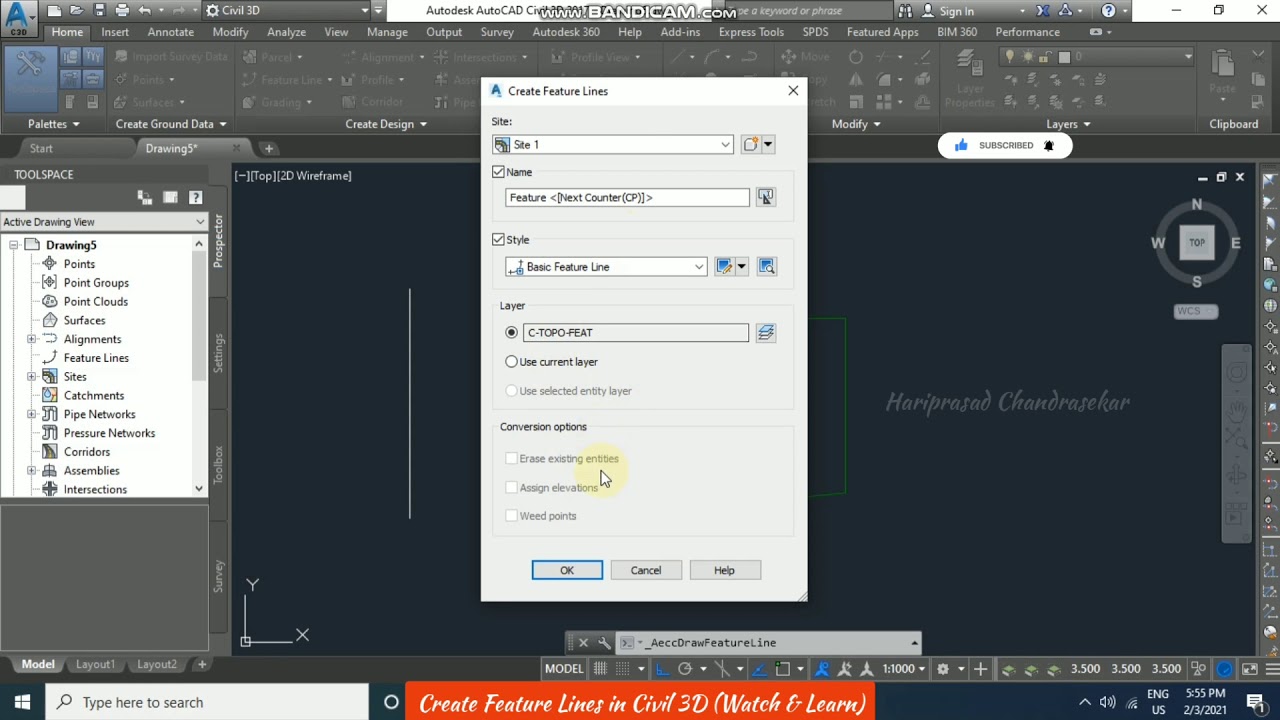Toggle Weed points checkbox

pyautogui.click(x=511, y=516)
